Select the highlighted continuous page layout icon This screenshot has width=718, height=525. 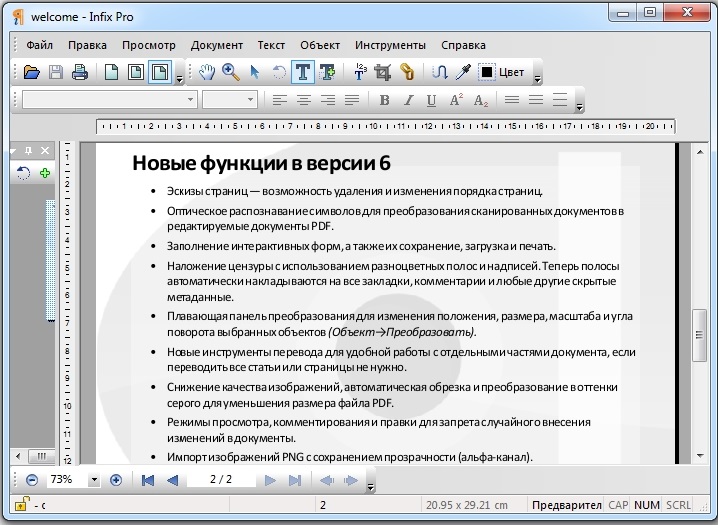[x=160, y=72]
